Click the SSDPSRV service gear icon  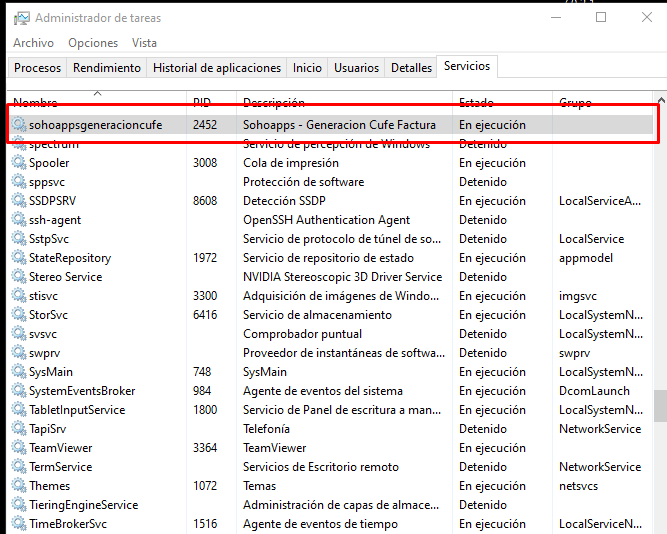click(x=18, y=201)
